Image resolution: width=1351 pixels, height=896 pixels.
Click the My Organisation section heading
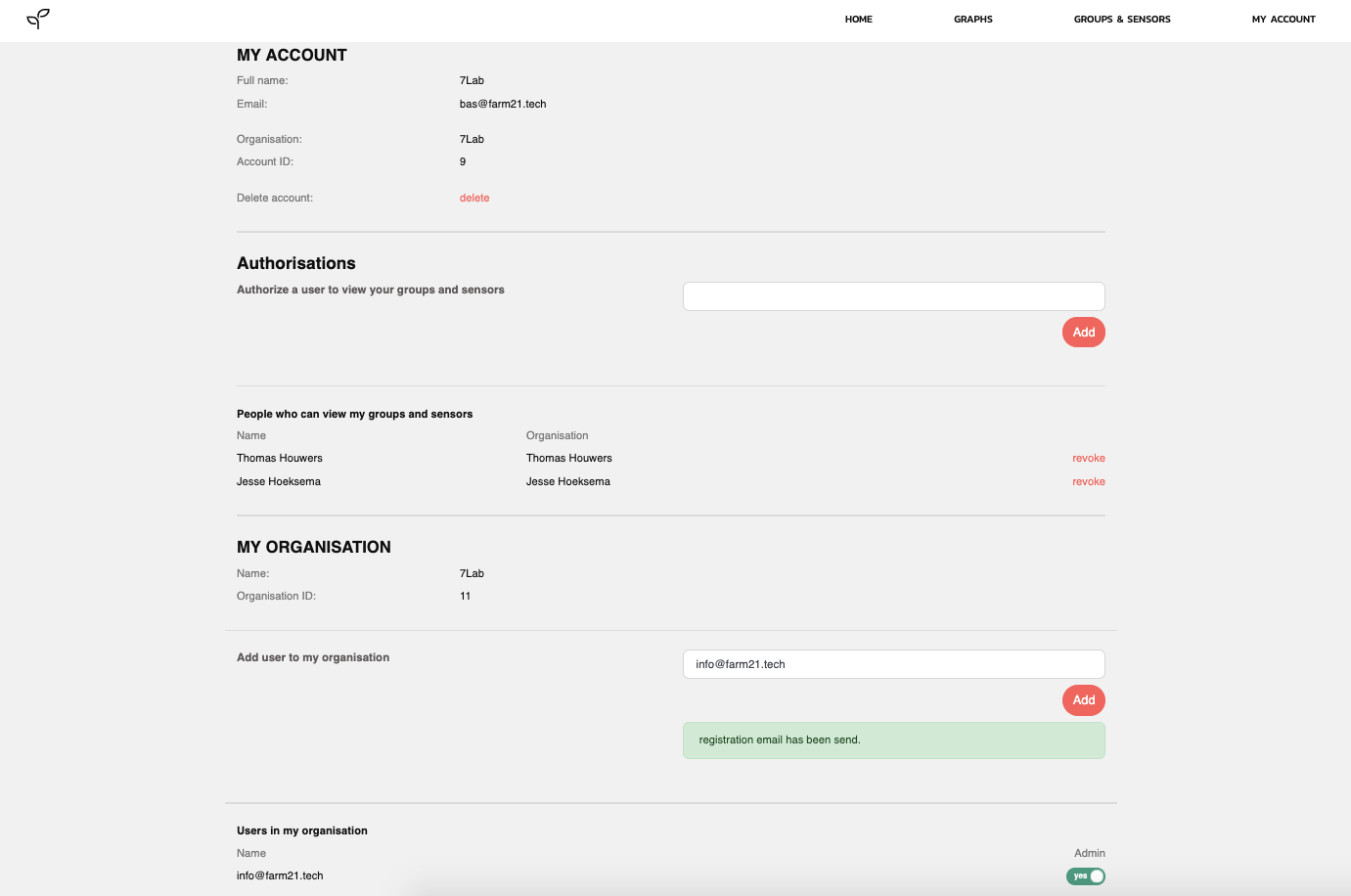click(x=314, y=547)
